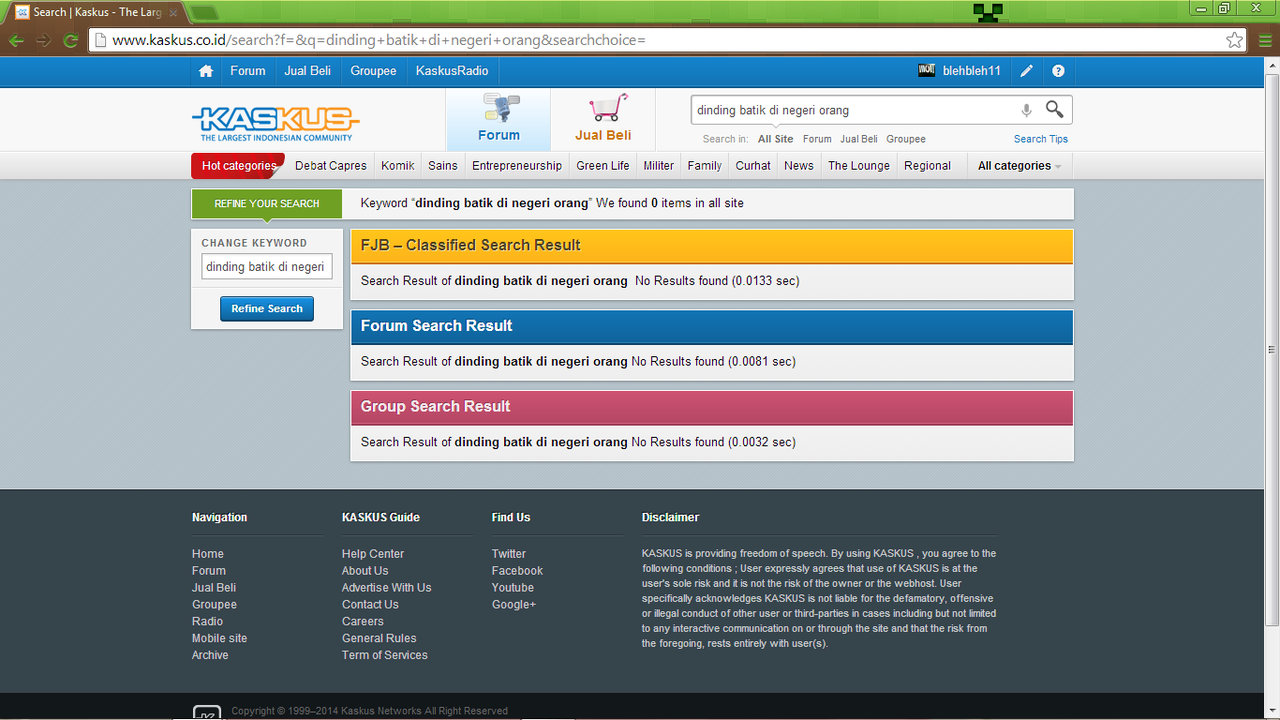Viewport: 1280px width, 720px height.
Task: Open the Chrome hamburger menu
Action: point(1265,41)
